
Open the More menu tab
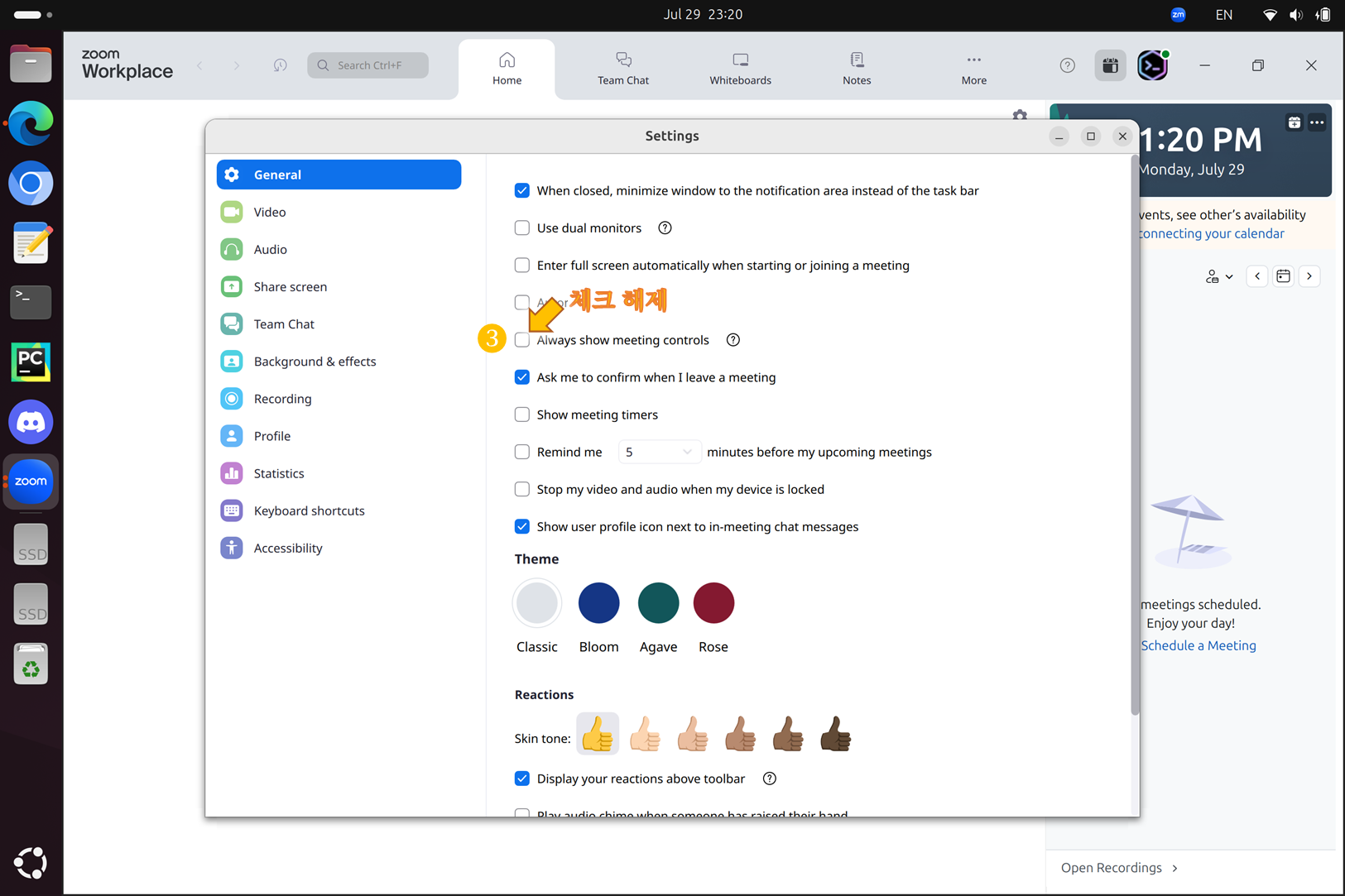coord(973,69)
